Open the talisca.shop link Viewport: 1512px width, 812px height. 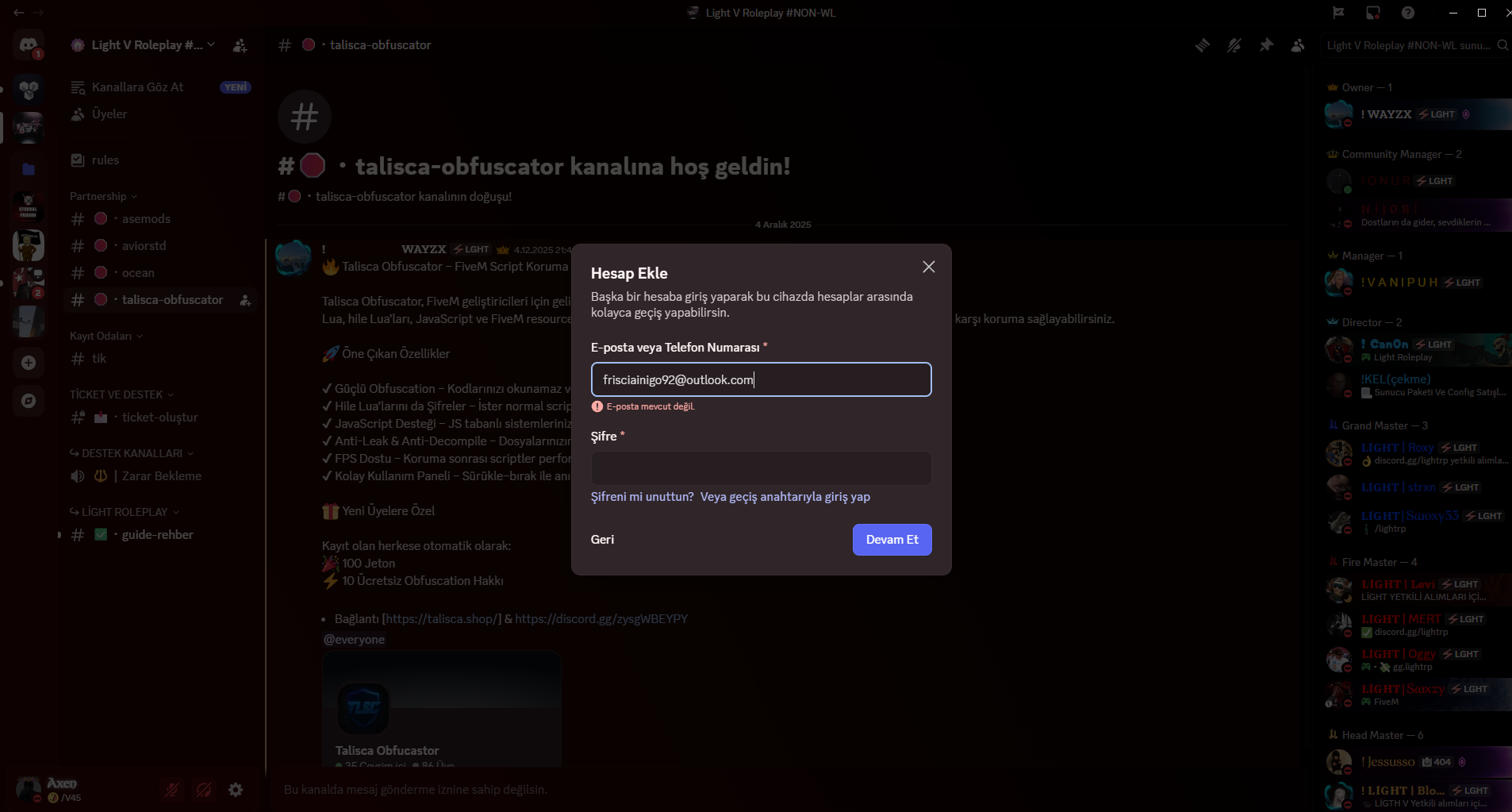click(442, 619)
